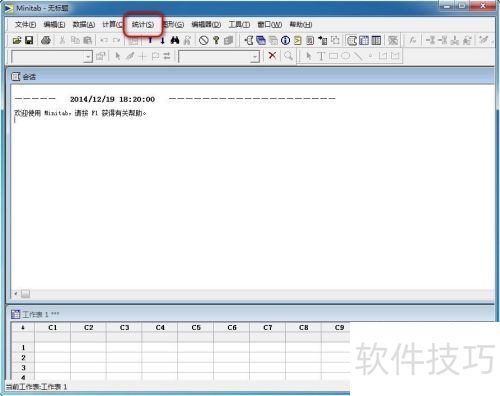Click the Paste clipboard icon

point(87,40)
